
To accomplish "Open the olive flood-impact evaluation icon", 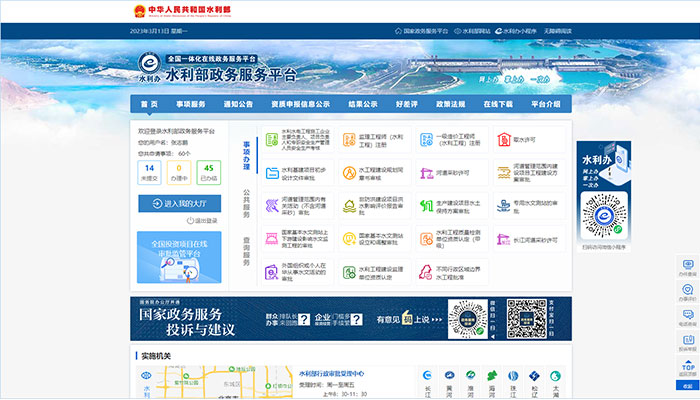I will [x=349, y=206].
